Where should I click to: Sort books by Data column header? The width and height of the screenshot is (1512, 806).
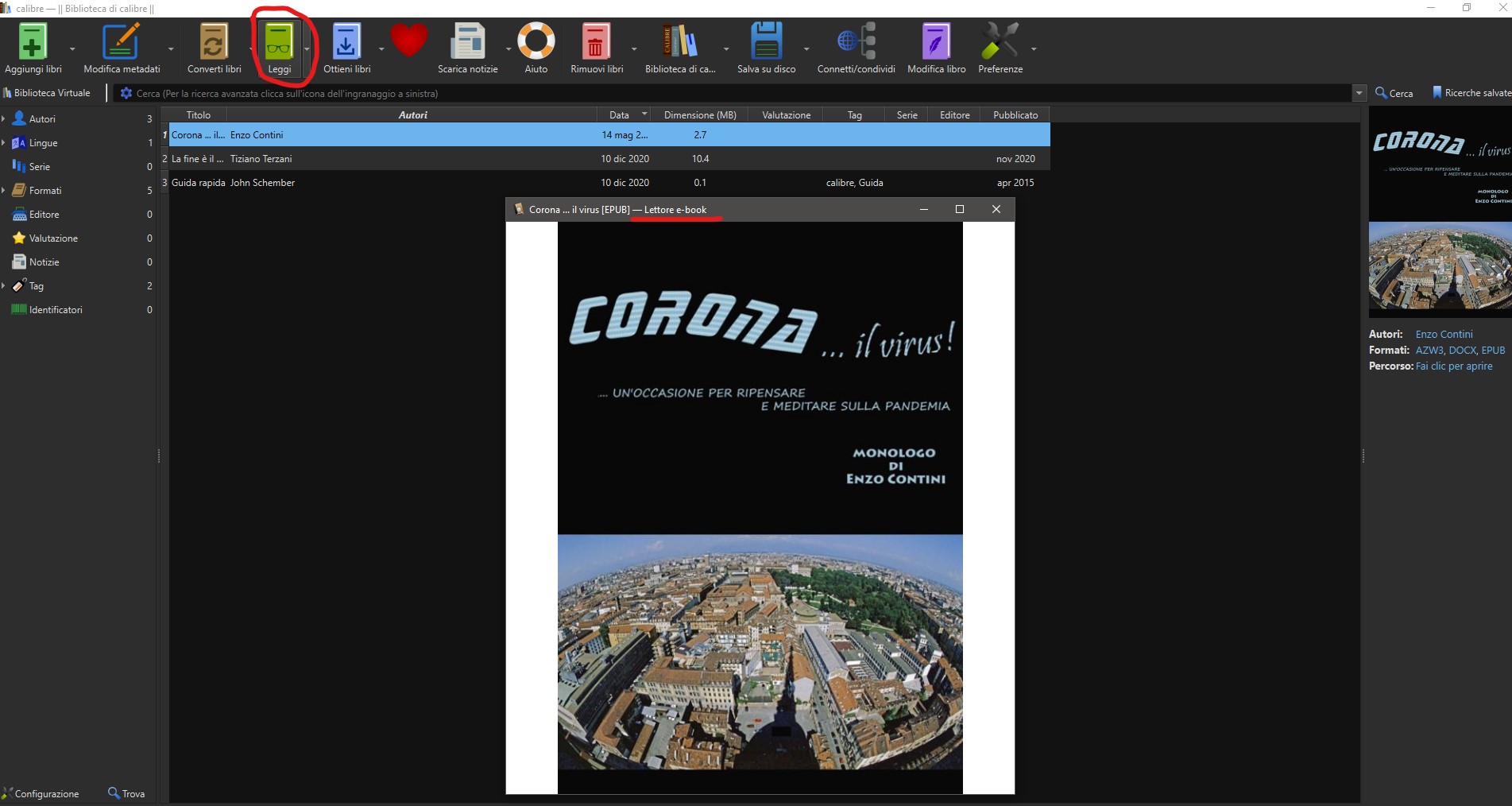[619, 115]
